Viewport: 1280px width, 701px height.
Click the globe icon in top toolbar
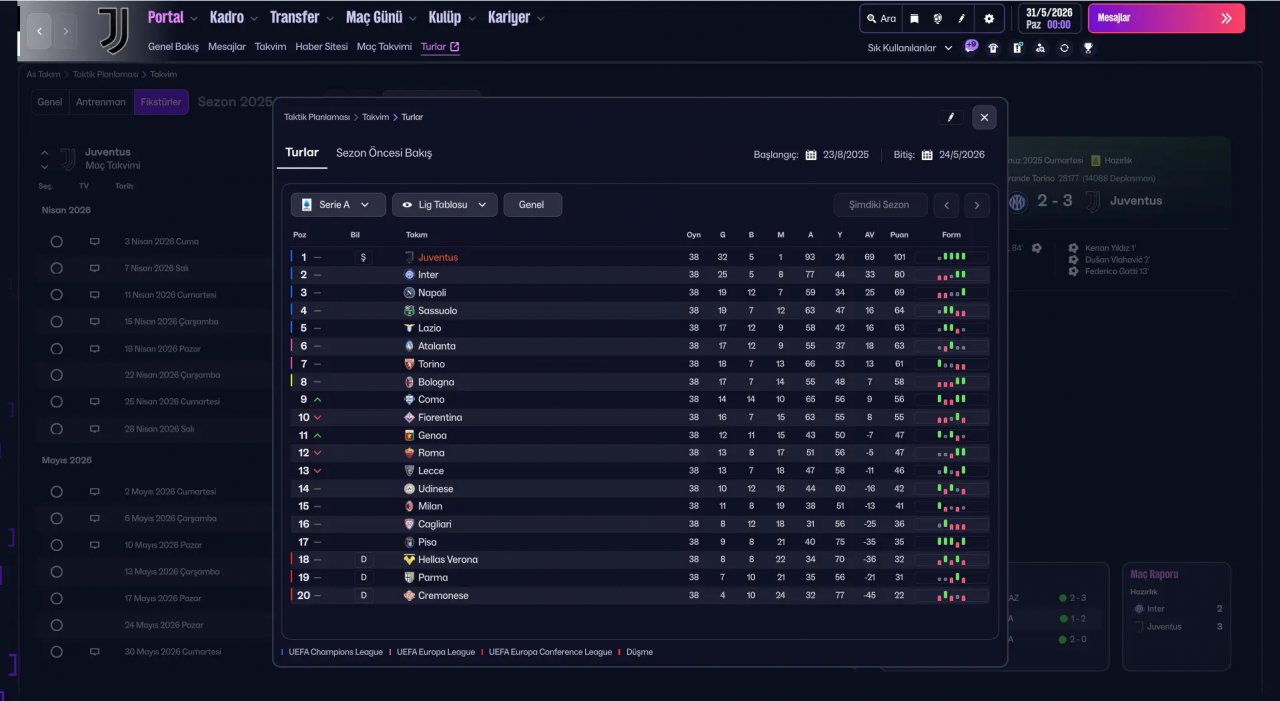point(938,18)
